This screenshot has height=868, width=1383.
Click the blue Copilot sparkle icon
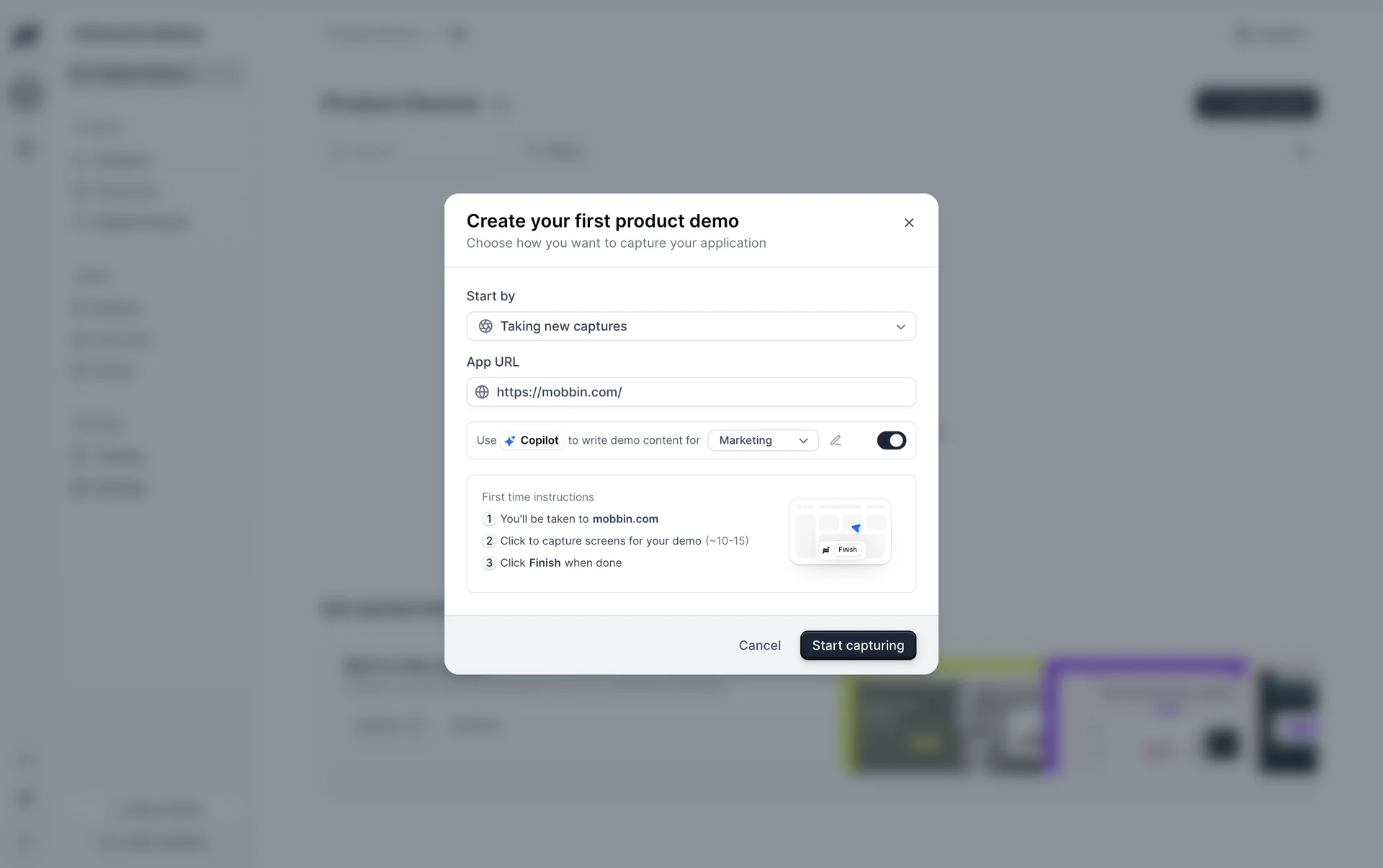pyautogui.click(x=510, y=441)
